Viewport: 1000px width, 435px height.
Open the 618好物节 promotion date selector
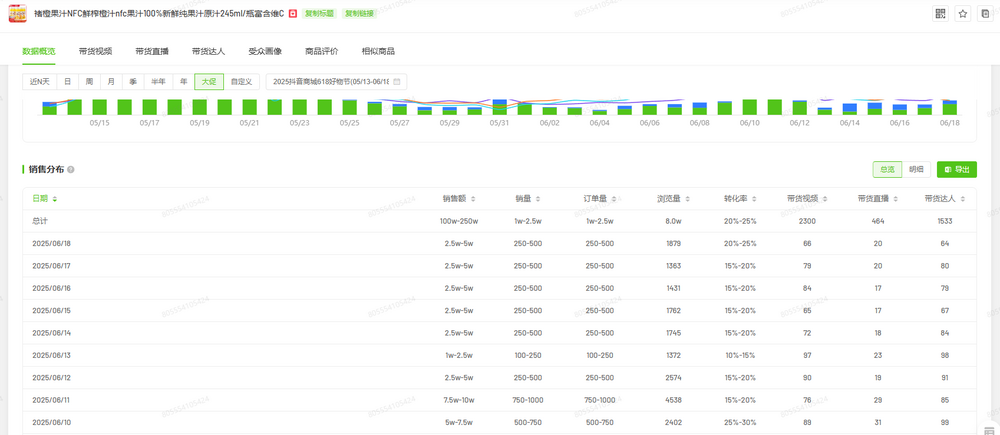(331, 82)
